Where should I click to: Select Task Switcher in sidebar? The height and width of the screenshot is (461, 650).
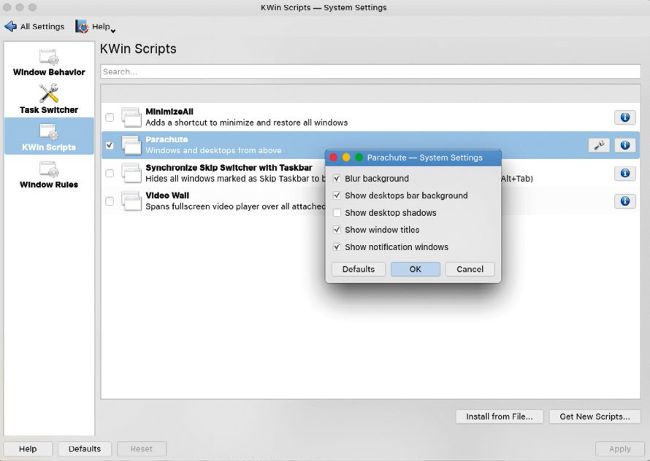point(49,98)
